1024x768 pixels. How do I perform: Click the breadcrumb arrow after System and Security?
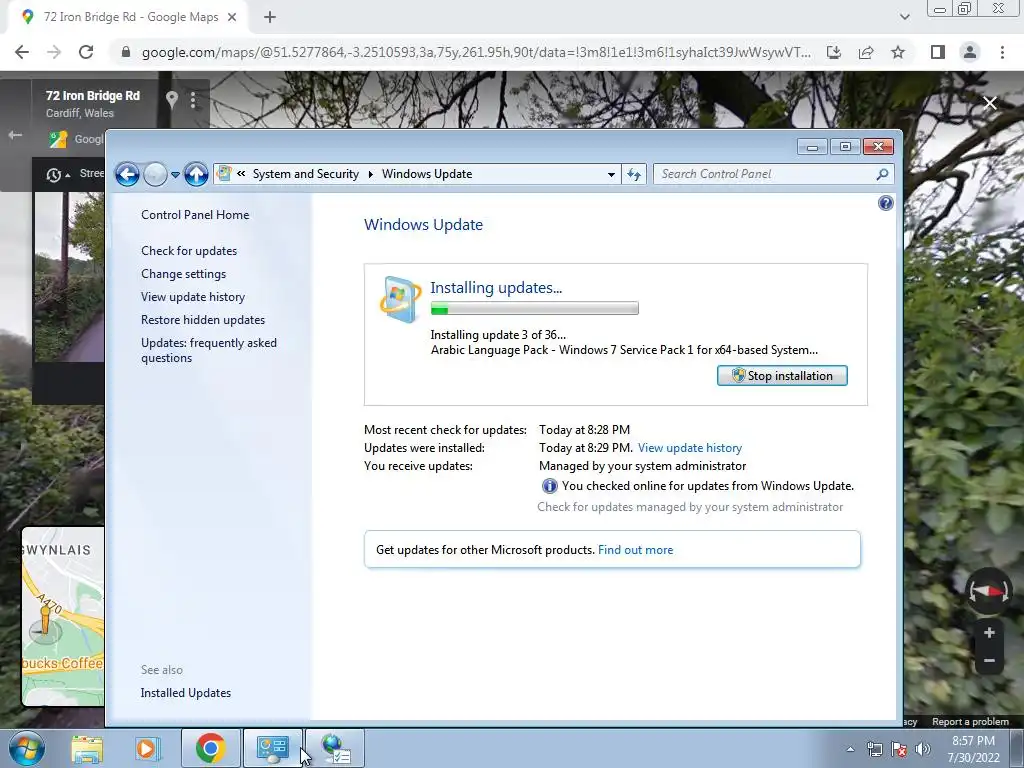click(370, 174)
